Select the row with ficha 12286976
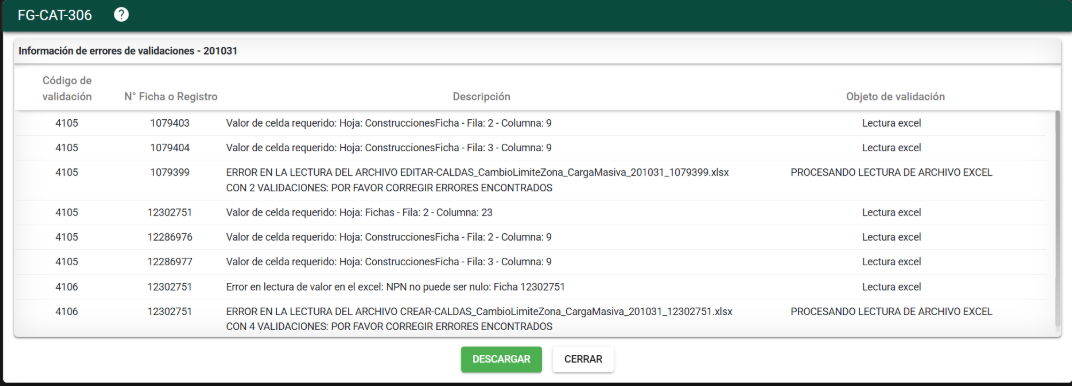 click(x=531, y=237)
